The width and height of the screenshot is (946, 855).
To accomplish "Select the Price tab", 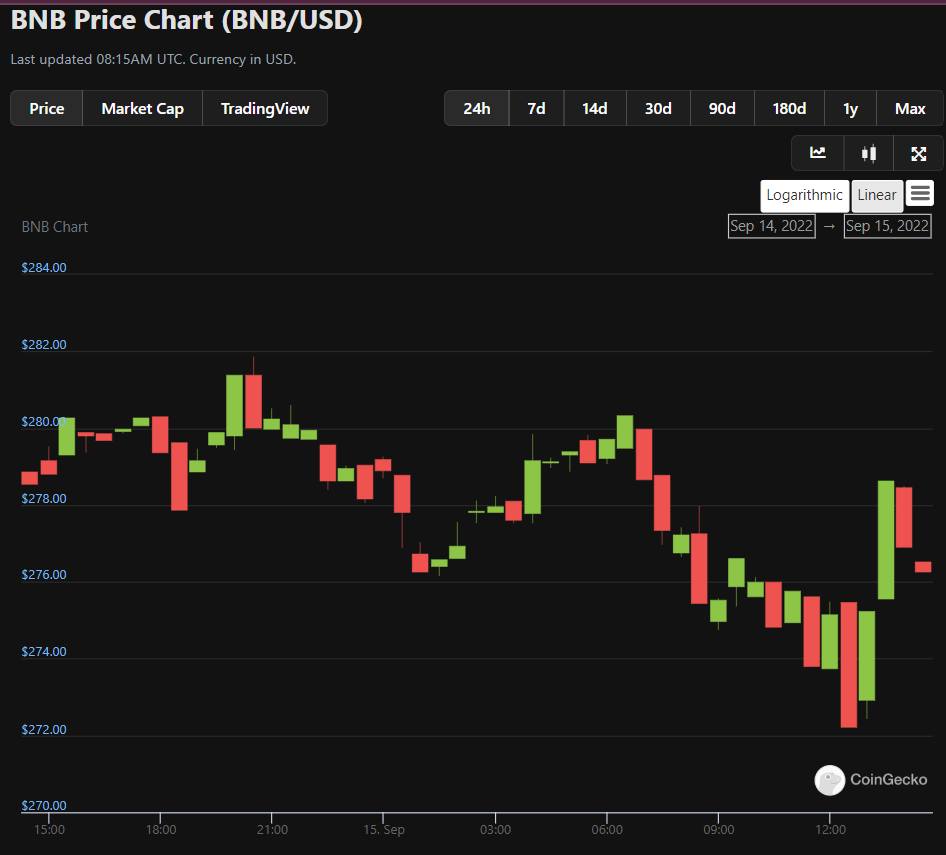I will [46, 109].
